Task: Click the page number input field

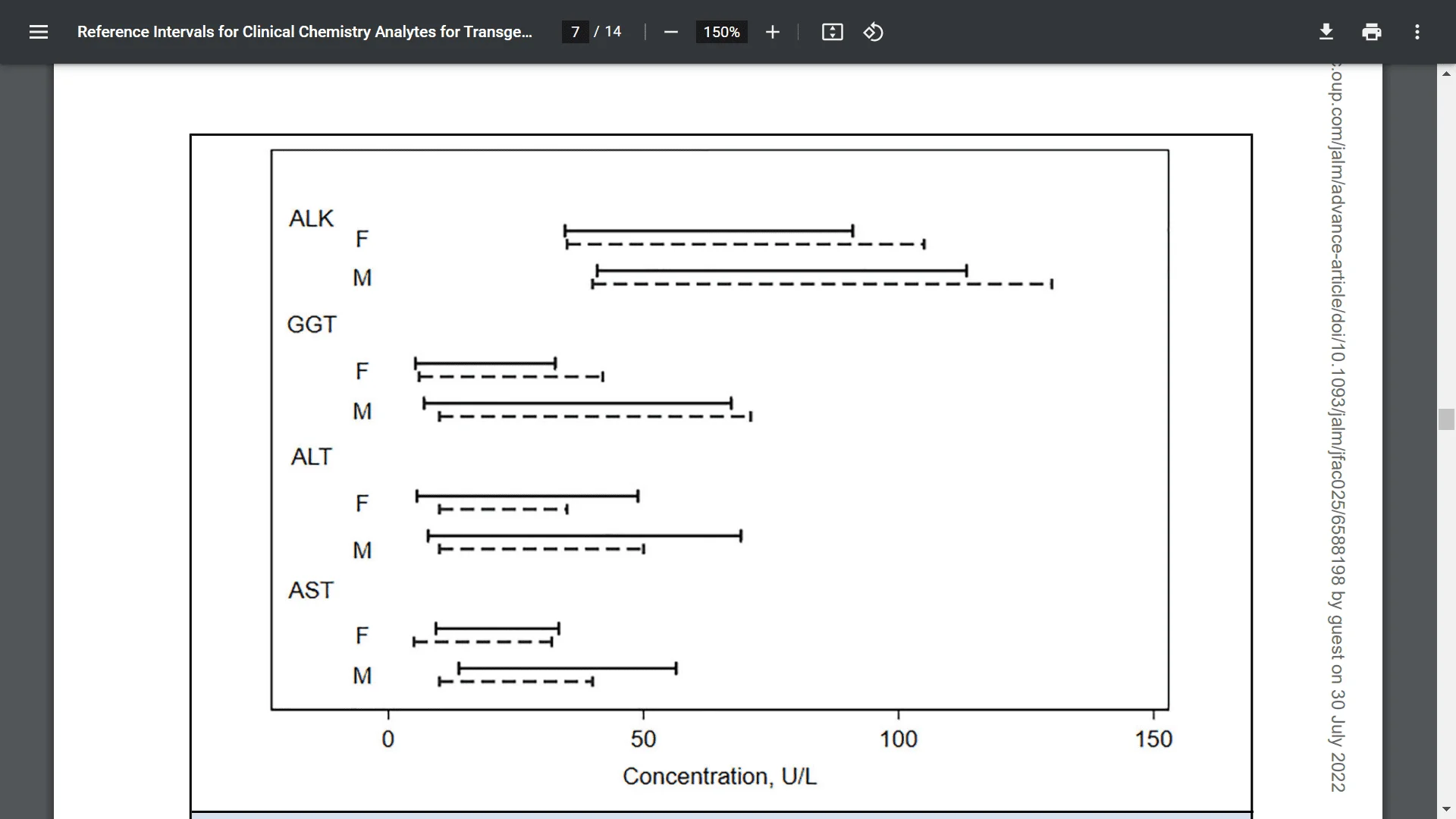Action: (x=576, y=32)
